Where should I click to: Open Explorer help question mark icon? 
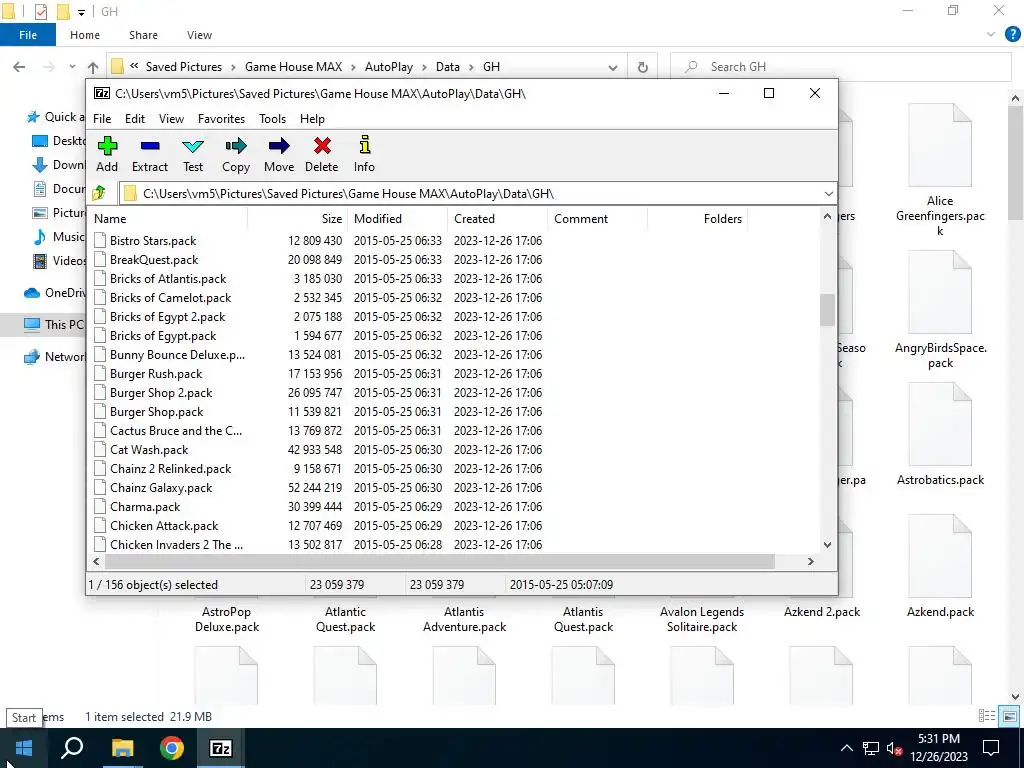[x=1013, y=35]
